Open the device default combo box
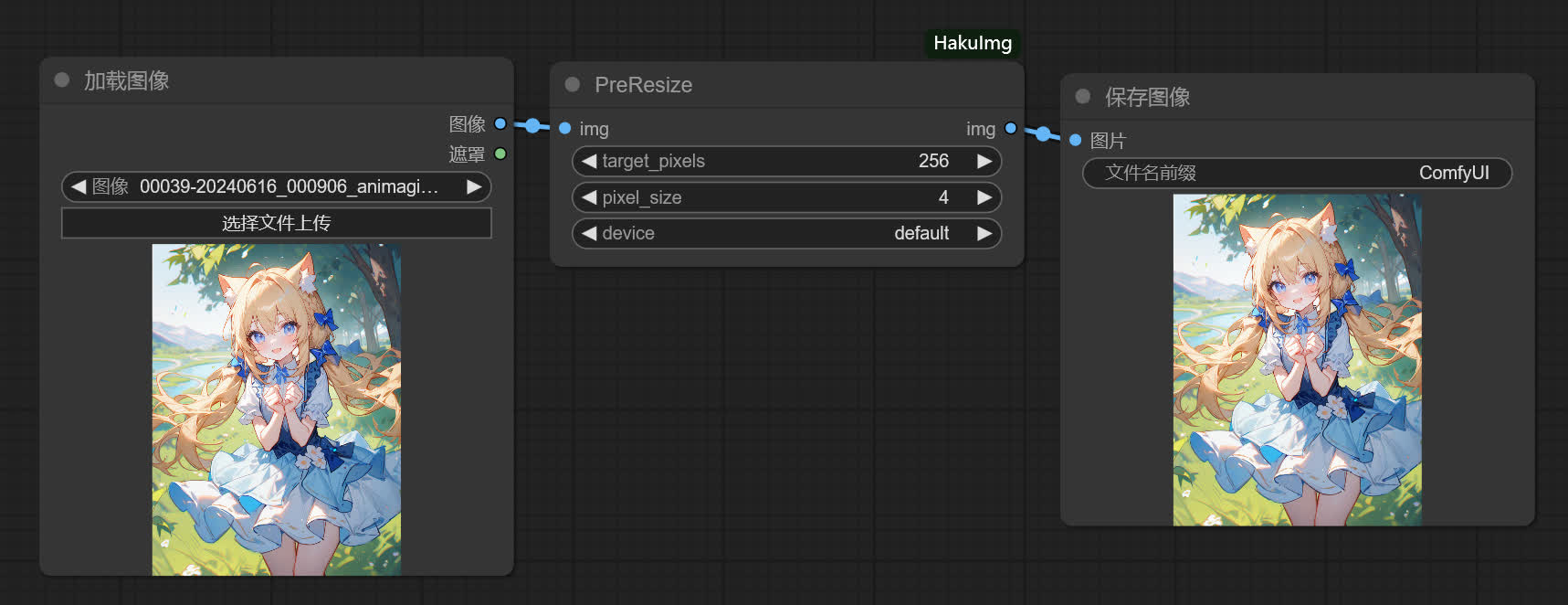Image resolution: width=1568 pixels, height=605 pixels. pyautogui.click(x=787, y=233)
